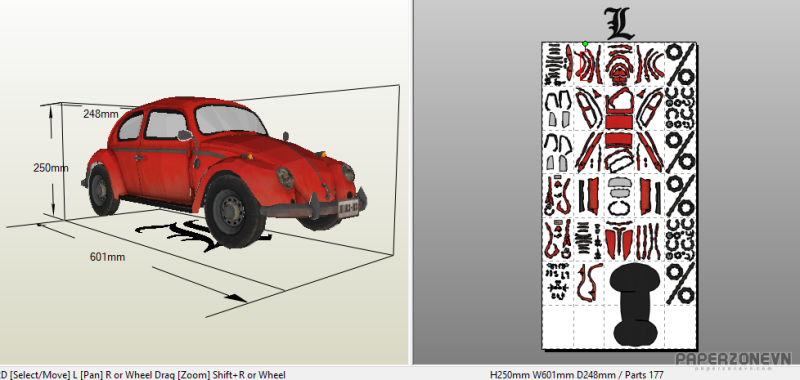Click the PAPERZONEVN watermark
The height and width of the screenshot is (380, 800).
(733, 360)
